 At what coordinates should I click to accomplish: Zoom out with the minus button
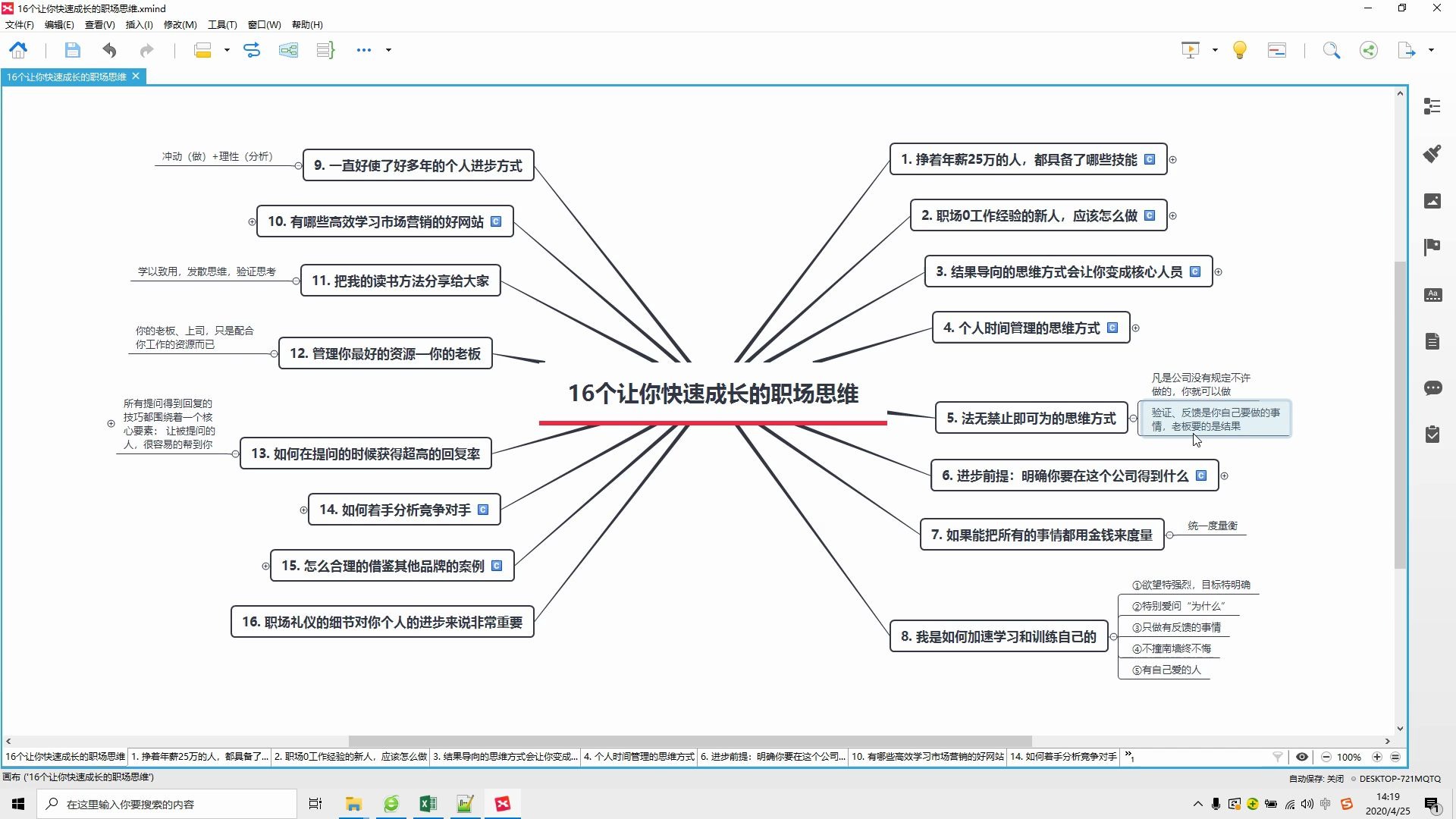pos(1326,757)
